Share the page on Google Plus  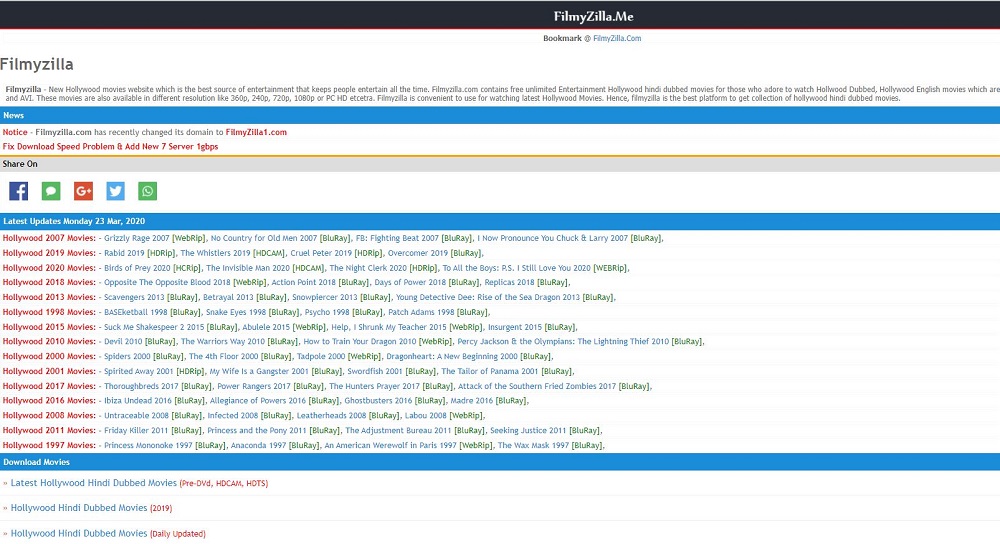(84, 191)
